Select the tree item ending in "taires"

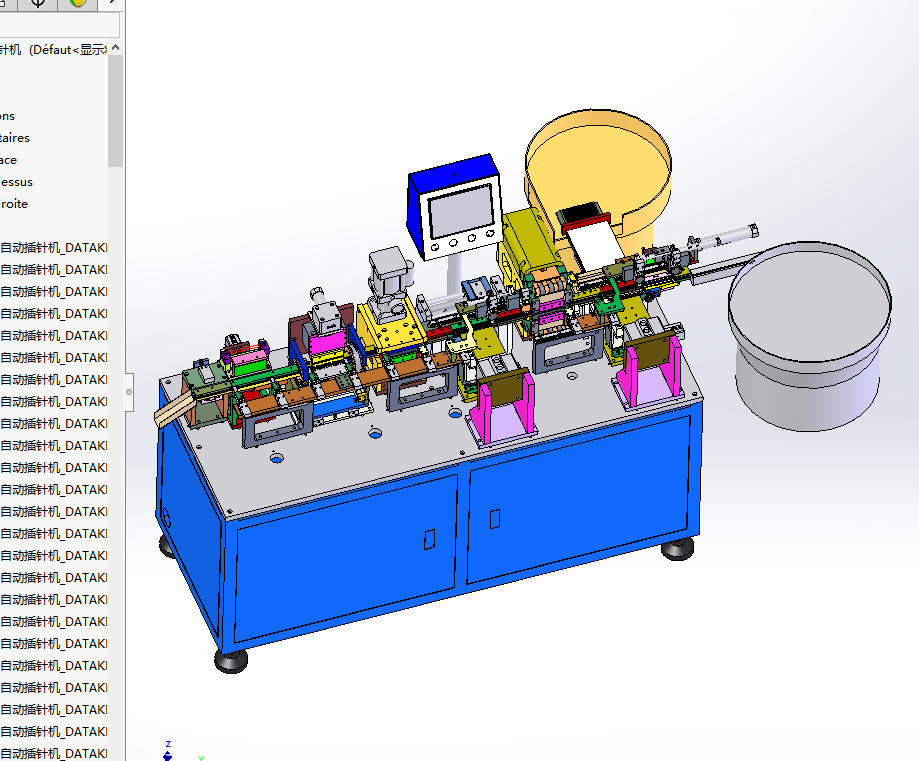click(x=15, y=138)
